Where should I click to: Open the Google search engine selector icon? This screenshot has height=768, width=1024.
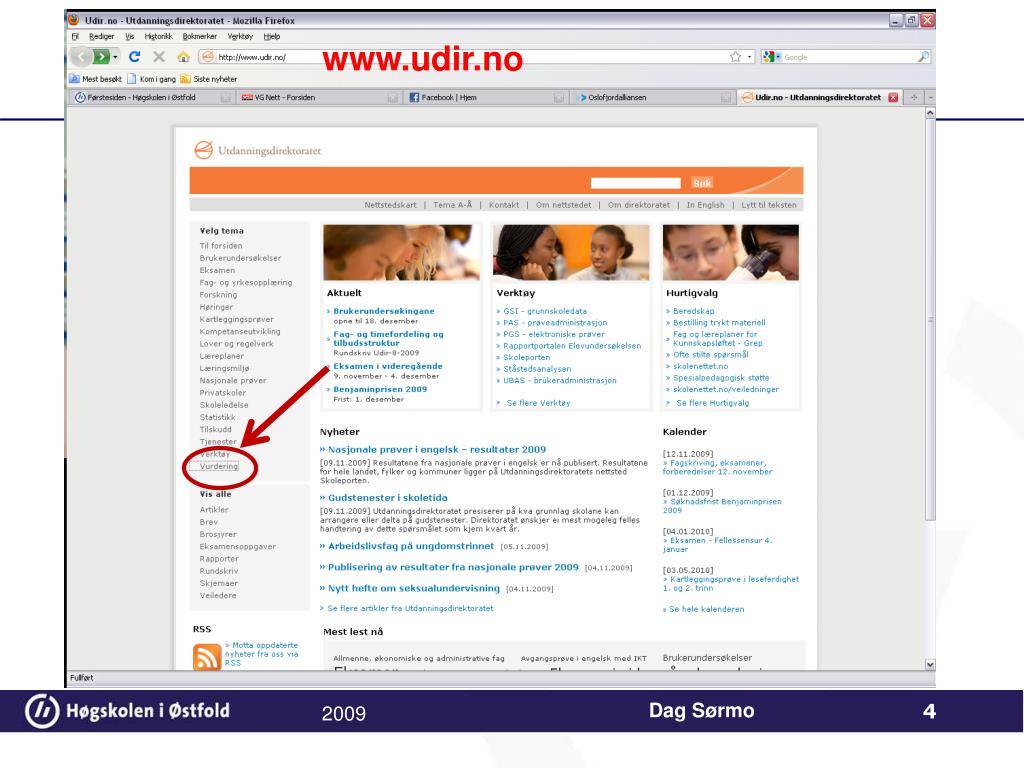[771, 57]
